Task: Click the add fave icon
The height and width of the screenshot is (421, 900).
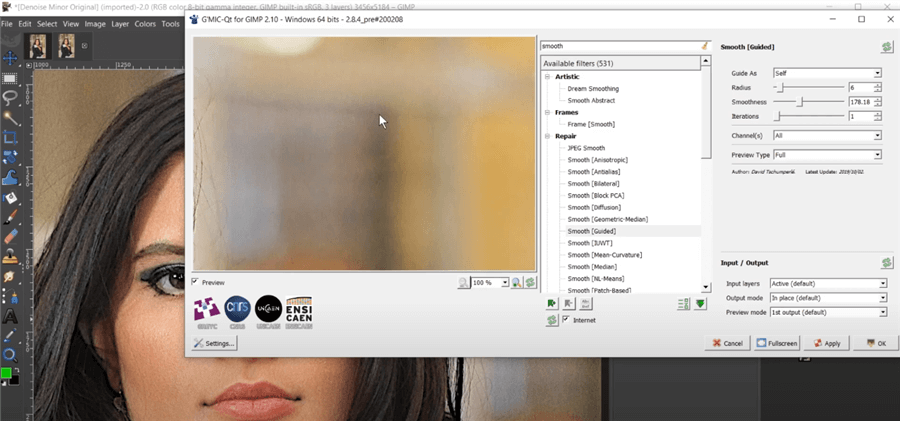Action: [552, 304]
